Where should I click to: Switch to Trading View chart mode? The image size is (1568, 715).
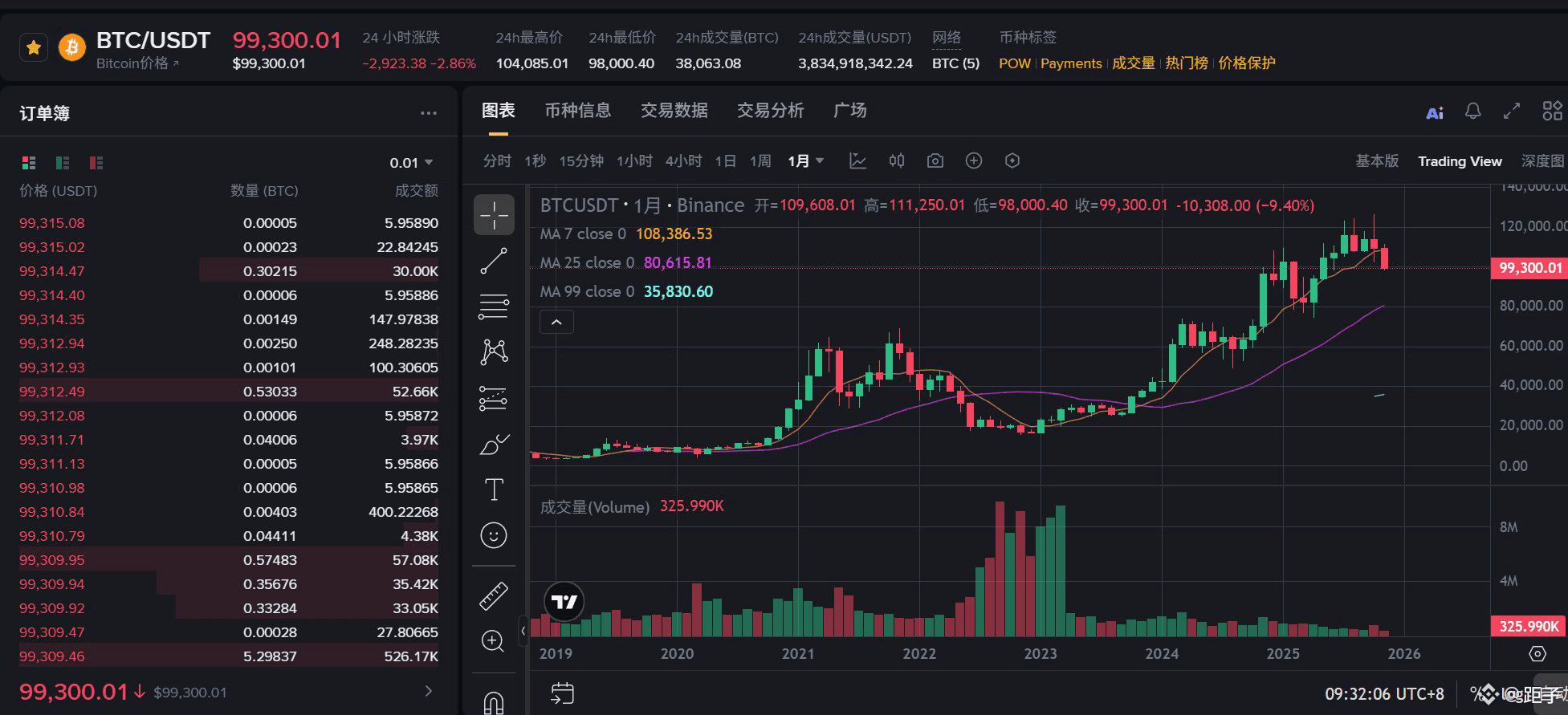[1460, 161]
